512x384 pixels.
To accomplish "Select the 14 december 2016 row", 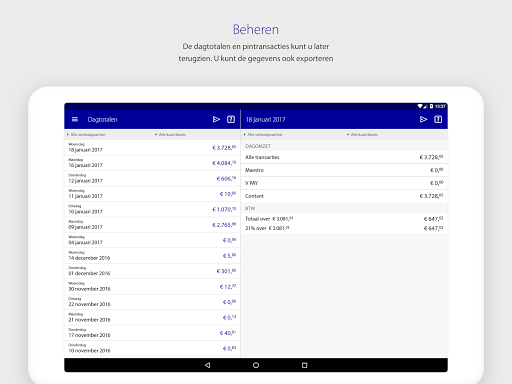I will click(152, 256).
